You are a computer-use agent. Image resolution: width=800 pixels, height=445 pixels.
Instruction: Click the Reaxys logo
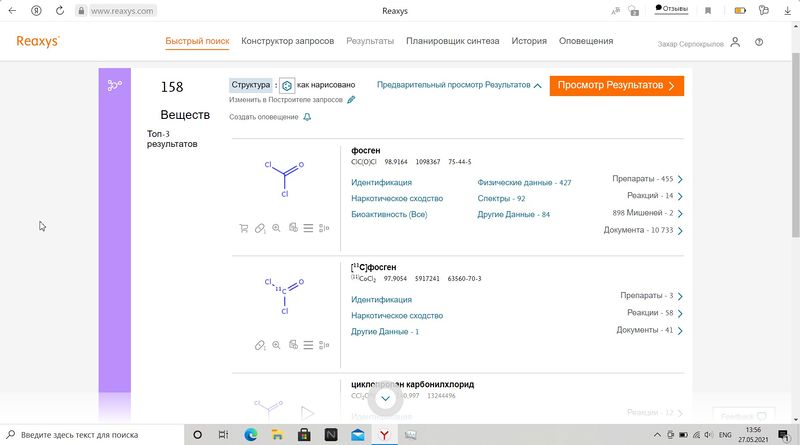coord(38,41)
